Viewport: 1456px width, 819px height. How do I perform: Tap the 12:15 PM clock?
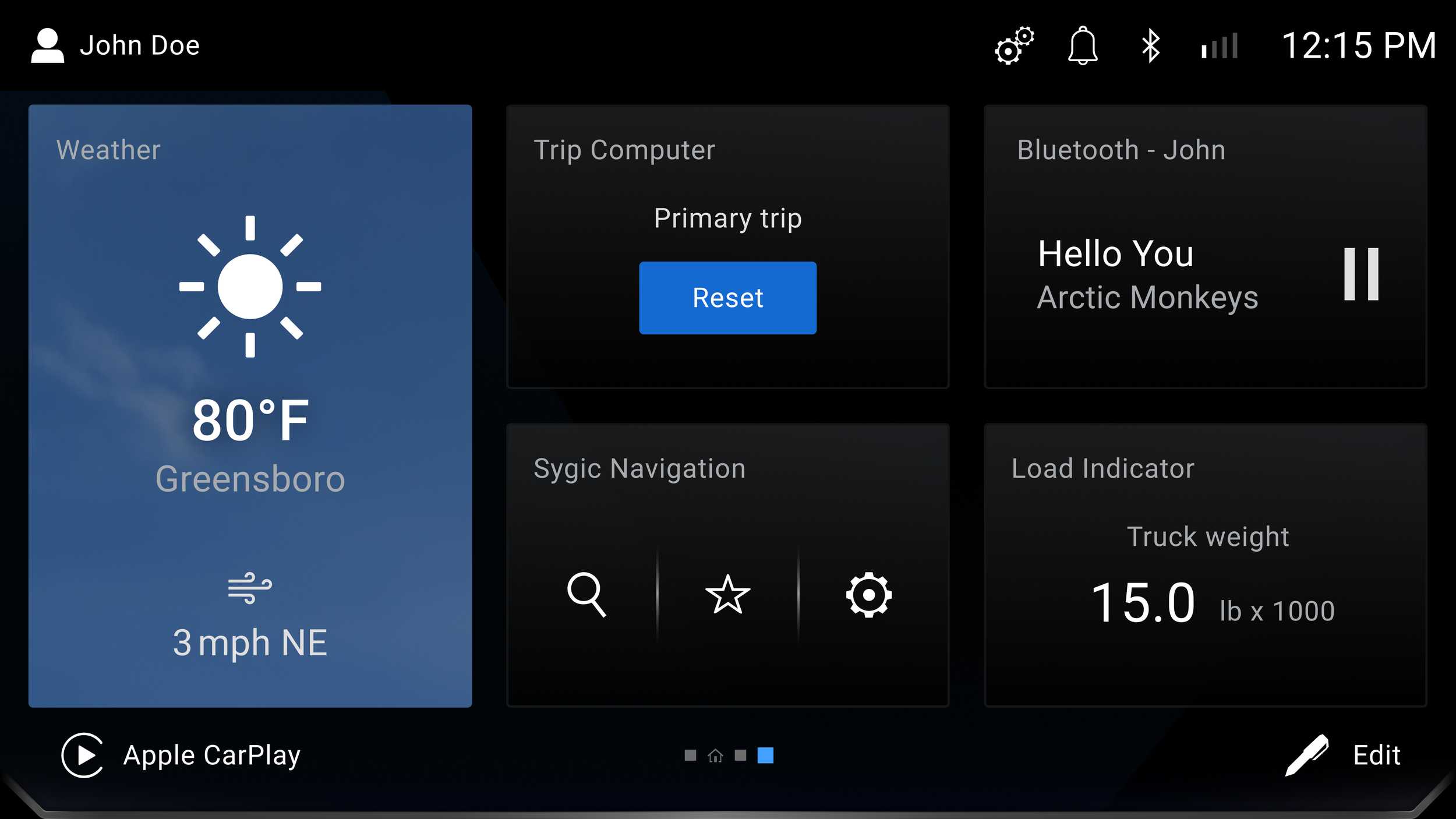click(x=1359, y=46)
